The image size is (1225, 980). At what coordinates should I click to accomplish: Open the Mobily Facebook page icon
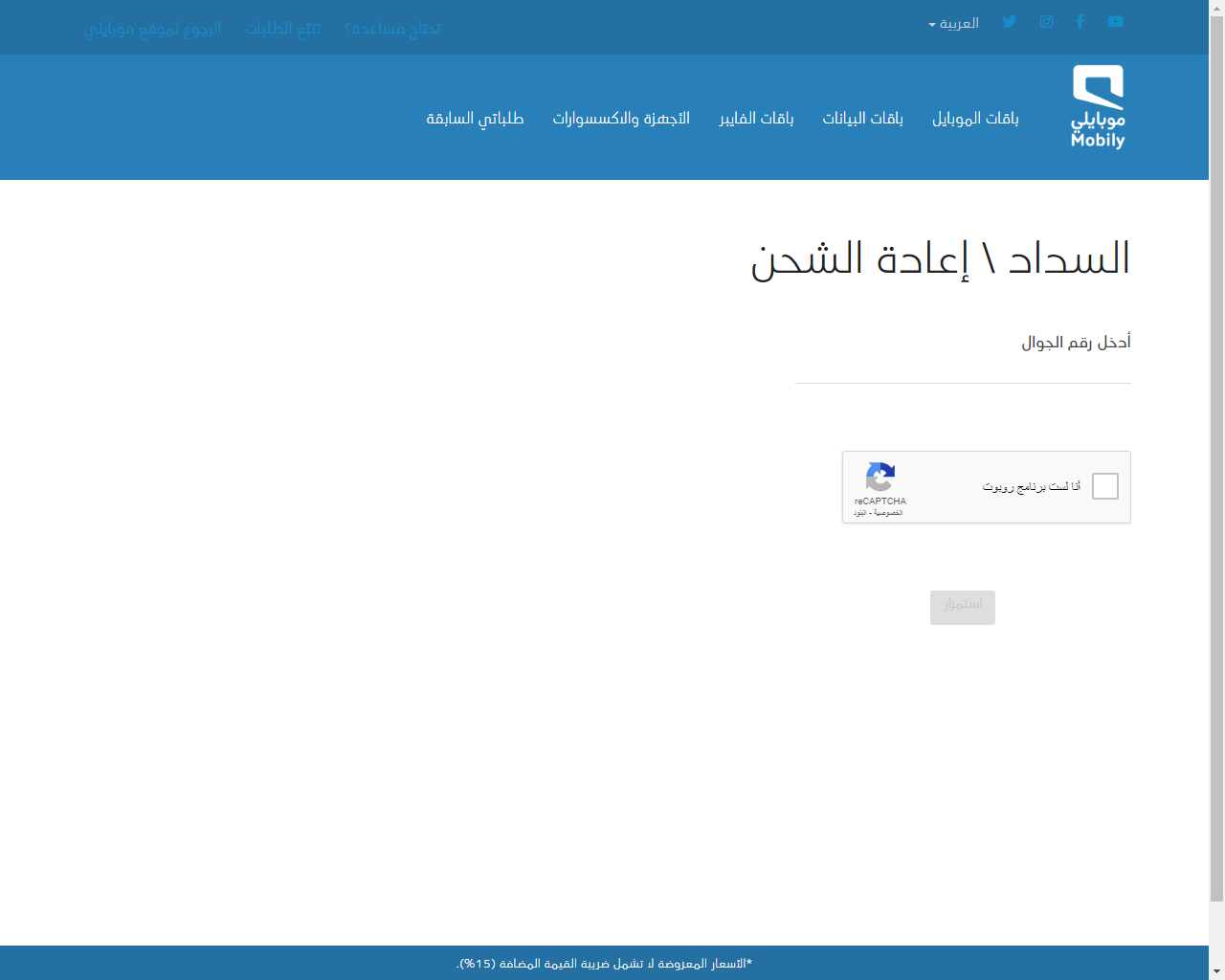pyautogui.click(x=1080, y=21)
